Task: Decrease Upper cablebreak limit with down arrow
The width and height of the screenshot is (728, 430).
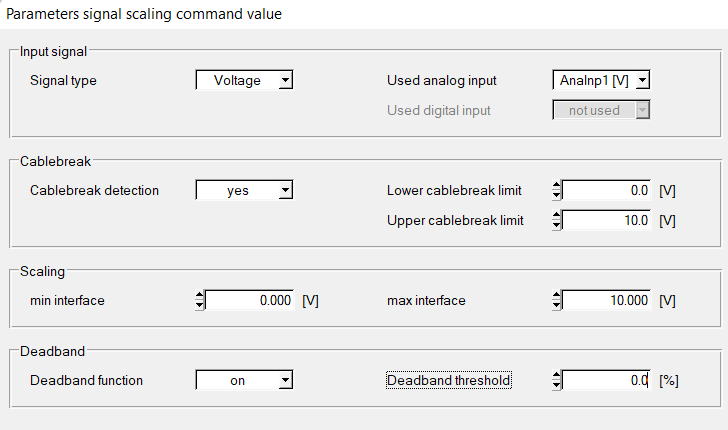Action: coord(557,224)
